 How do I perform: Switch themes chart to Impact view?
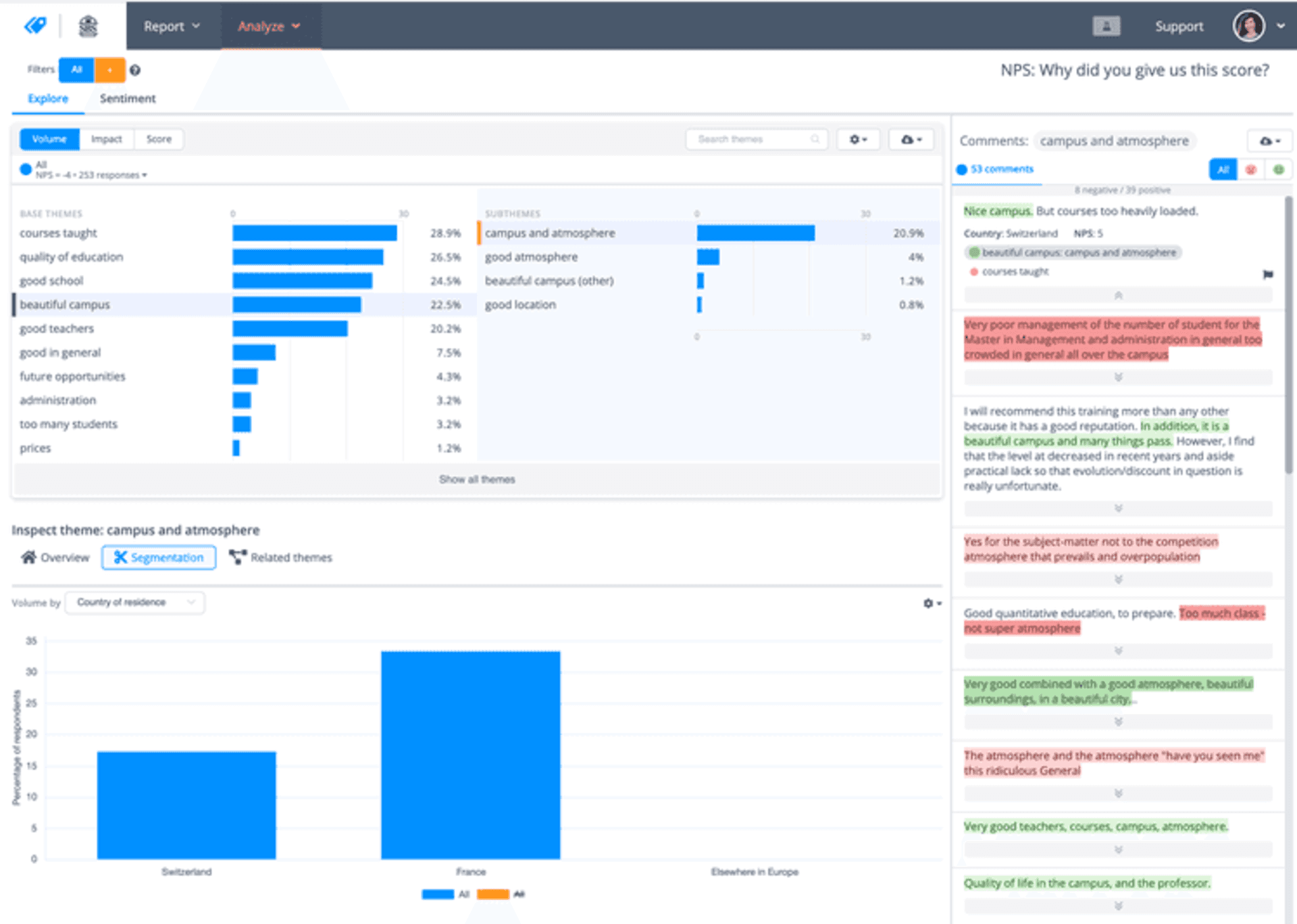[107, 139]
